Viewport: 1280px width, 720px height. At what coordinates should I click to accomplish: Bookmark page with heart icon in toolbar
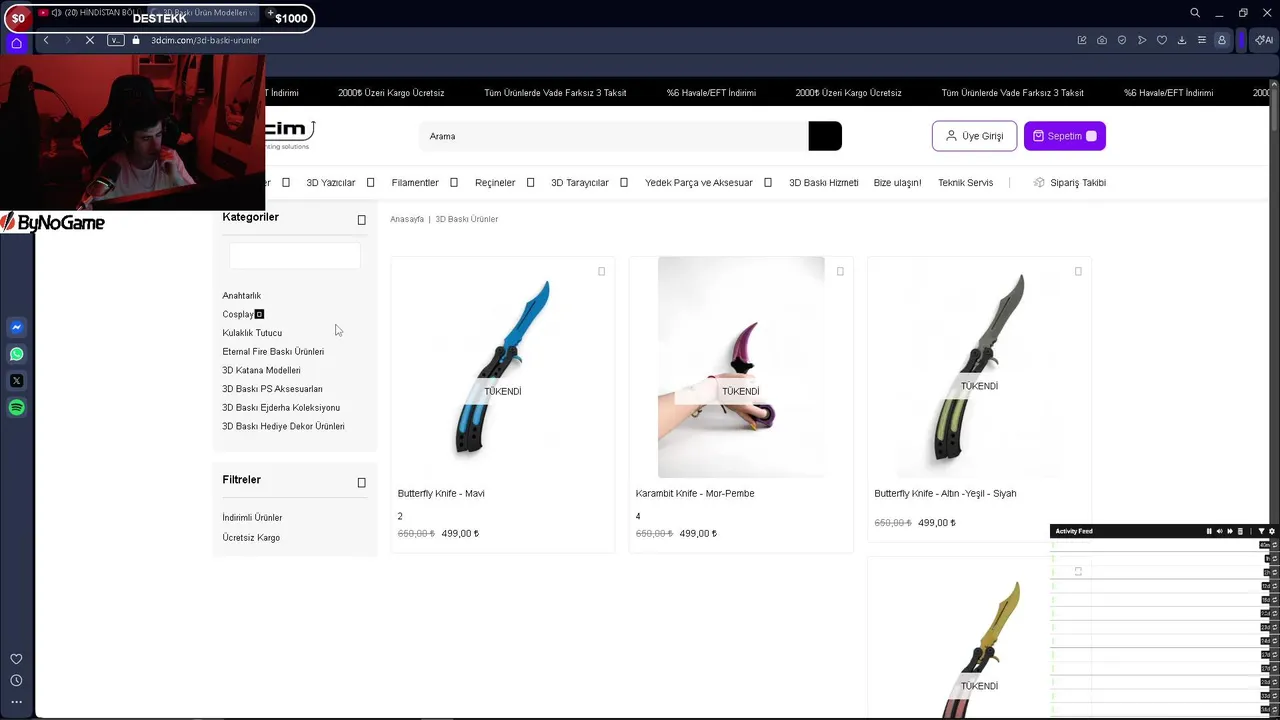[1162, 40]
